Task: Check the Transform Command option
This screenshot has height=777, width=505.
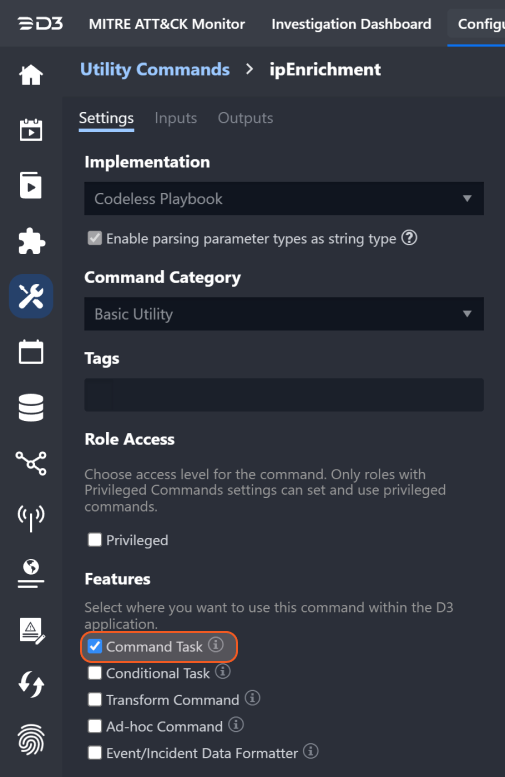Action: coord(95,700)
